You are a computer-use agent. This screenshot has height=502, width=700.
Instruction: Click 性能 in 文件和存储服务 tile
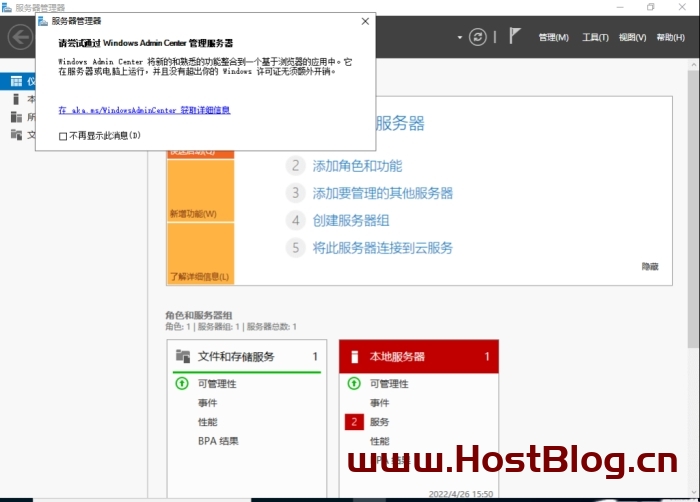pyautogui.click(x=208, y=422)
